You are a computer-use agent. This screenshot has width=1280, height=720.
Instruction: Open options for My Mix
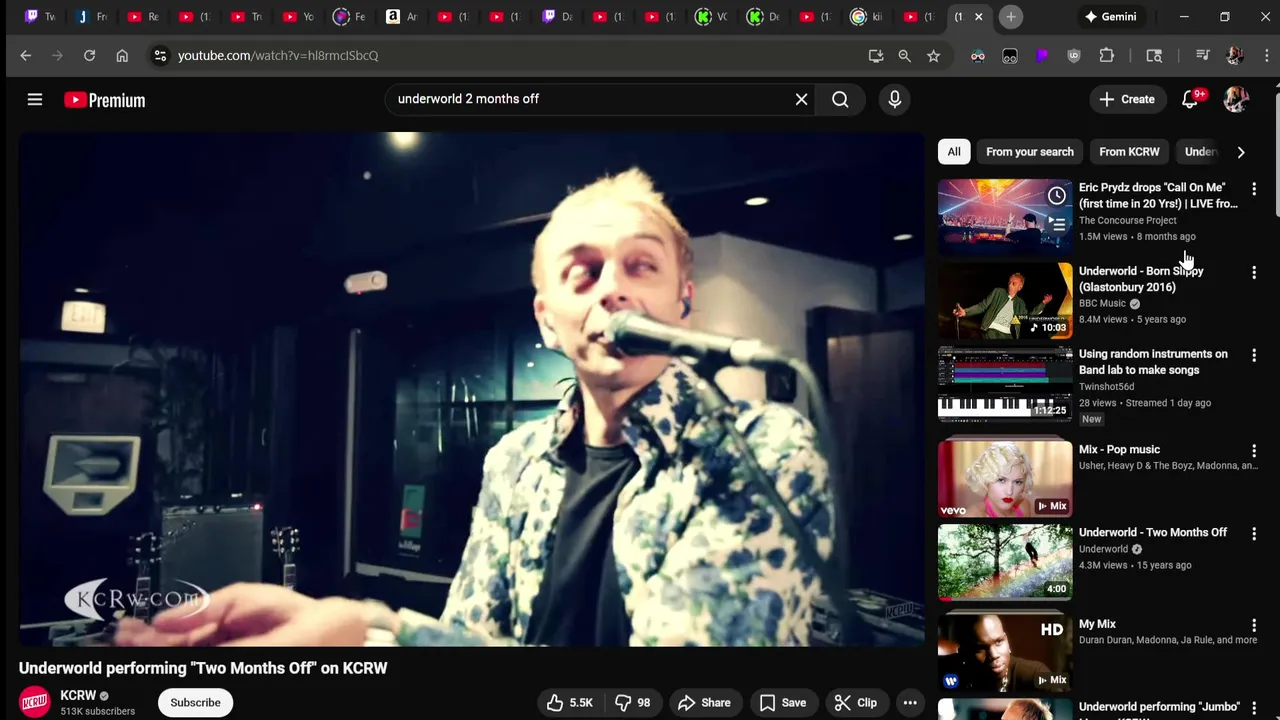point(1254,625)
